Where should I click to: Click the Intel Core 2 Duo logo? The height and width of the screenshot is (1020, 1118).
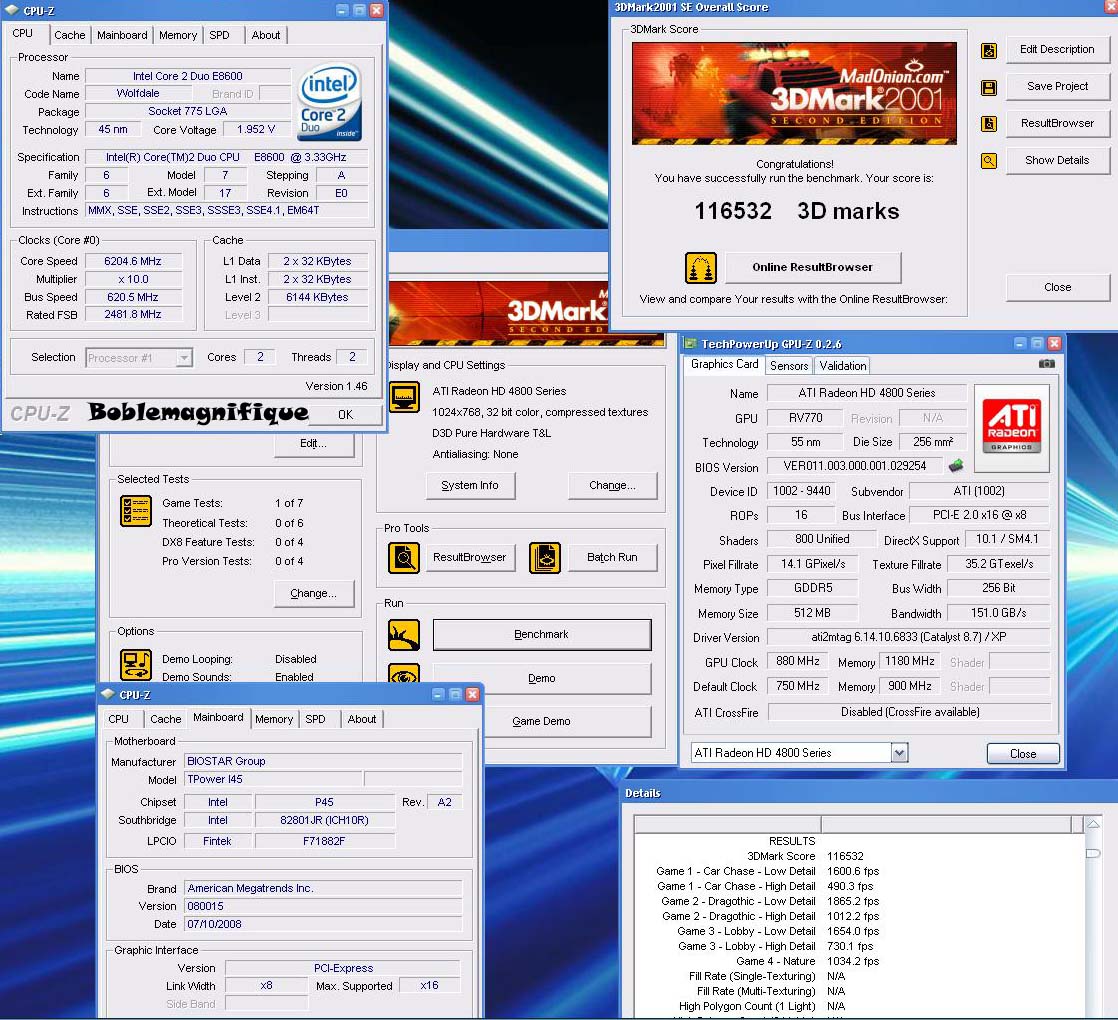(x=329, y=103)
